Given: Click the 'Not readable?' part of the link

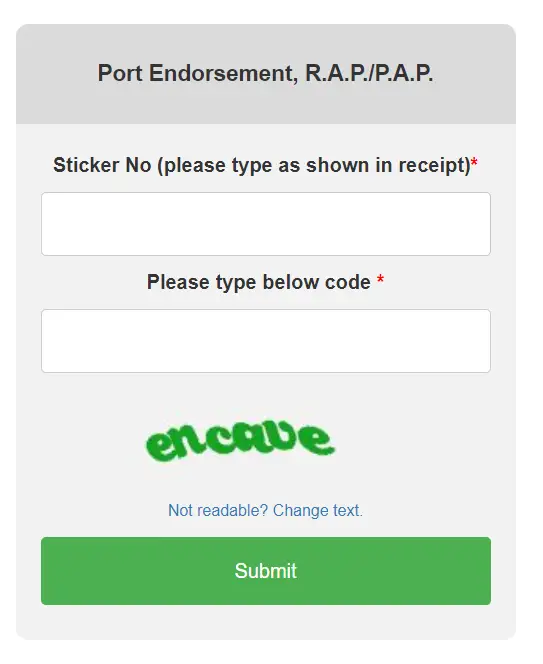Looking at the screenshot, I should tap(218, 510).
